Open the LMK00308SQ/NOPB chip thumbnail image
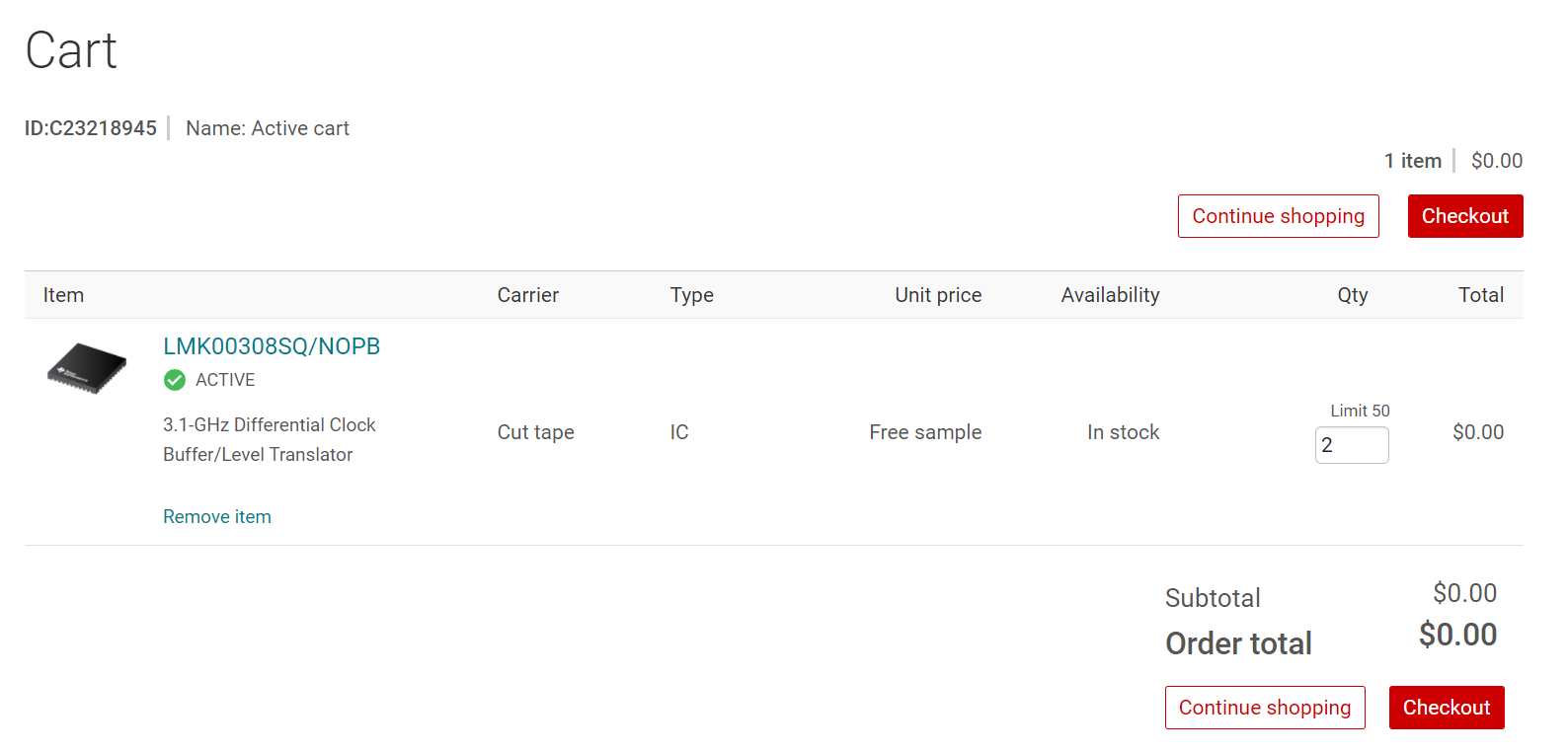 [87, 368]
